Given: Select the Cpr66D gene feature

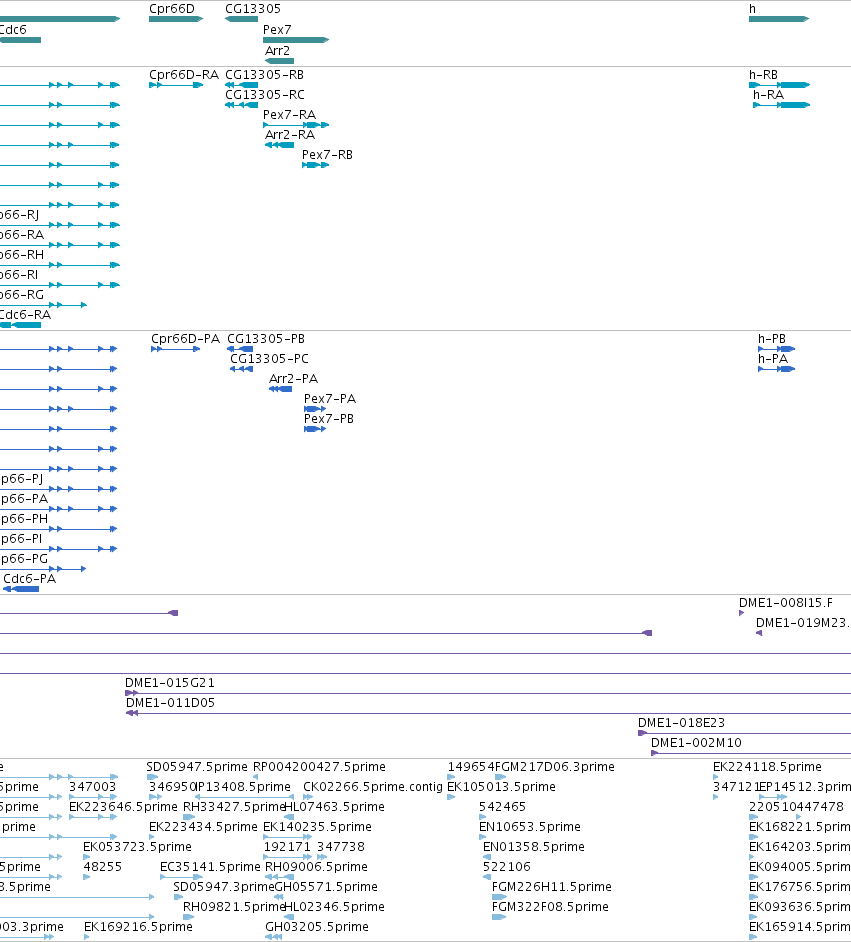Looking at the screenshot, I should click(176, 19).
